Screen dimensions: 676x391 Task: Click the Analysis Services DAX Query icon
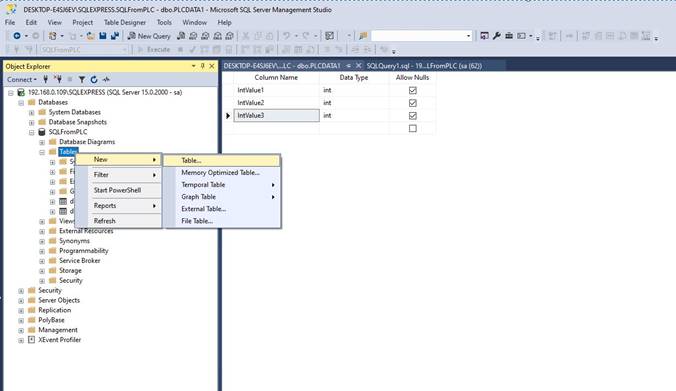(x=229, y=36)
